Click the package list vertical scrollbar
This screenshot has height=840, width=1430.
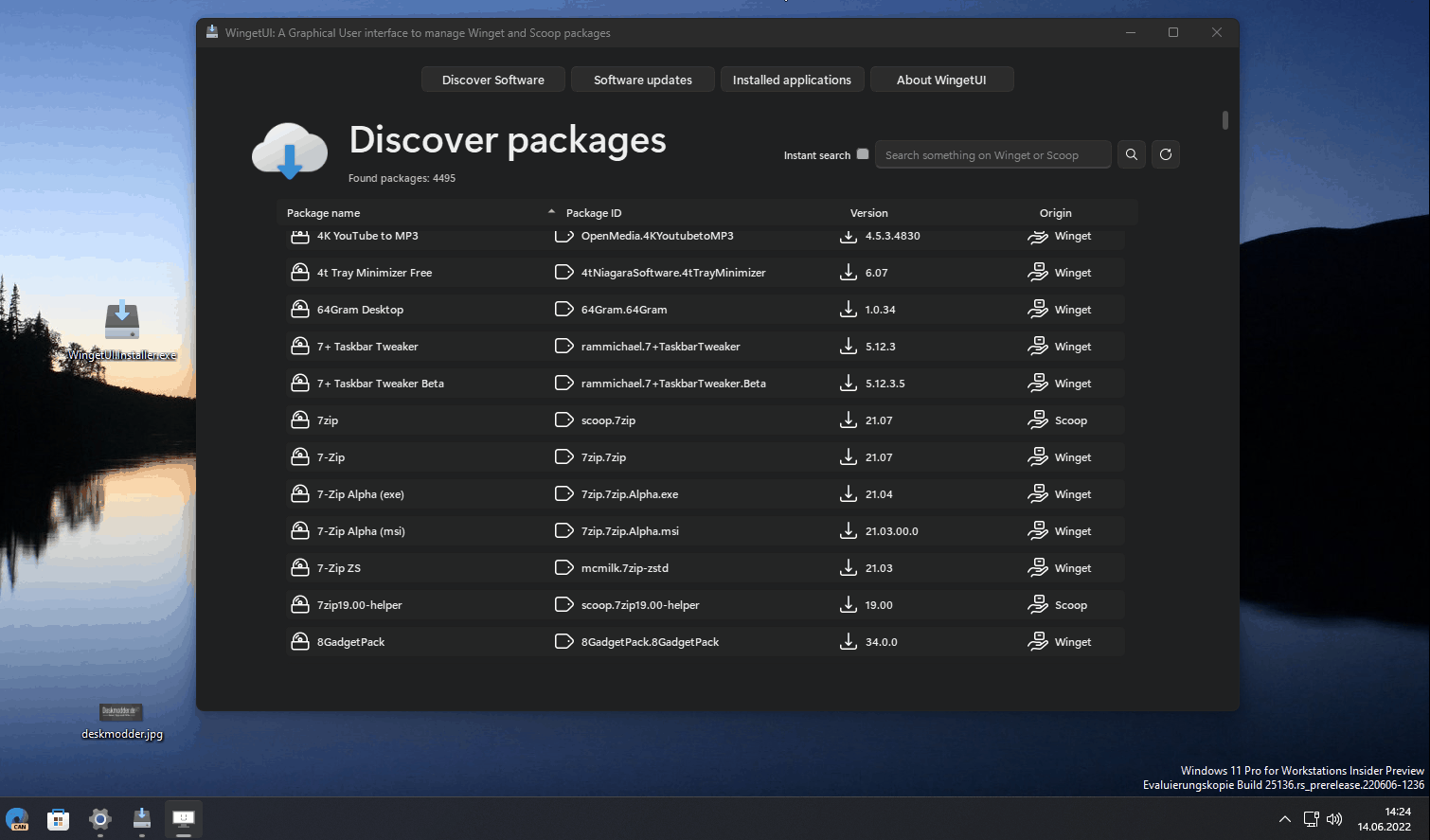[x=1225, y=120]
